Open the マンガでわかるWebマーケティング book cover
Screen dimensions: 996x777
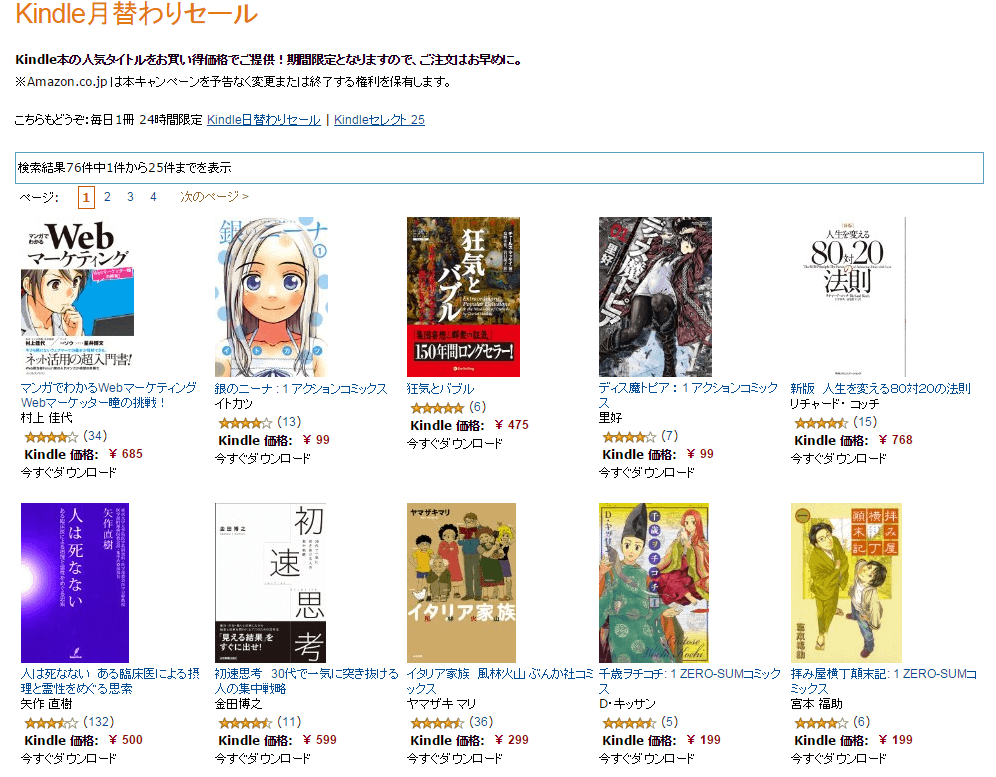77,297
